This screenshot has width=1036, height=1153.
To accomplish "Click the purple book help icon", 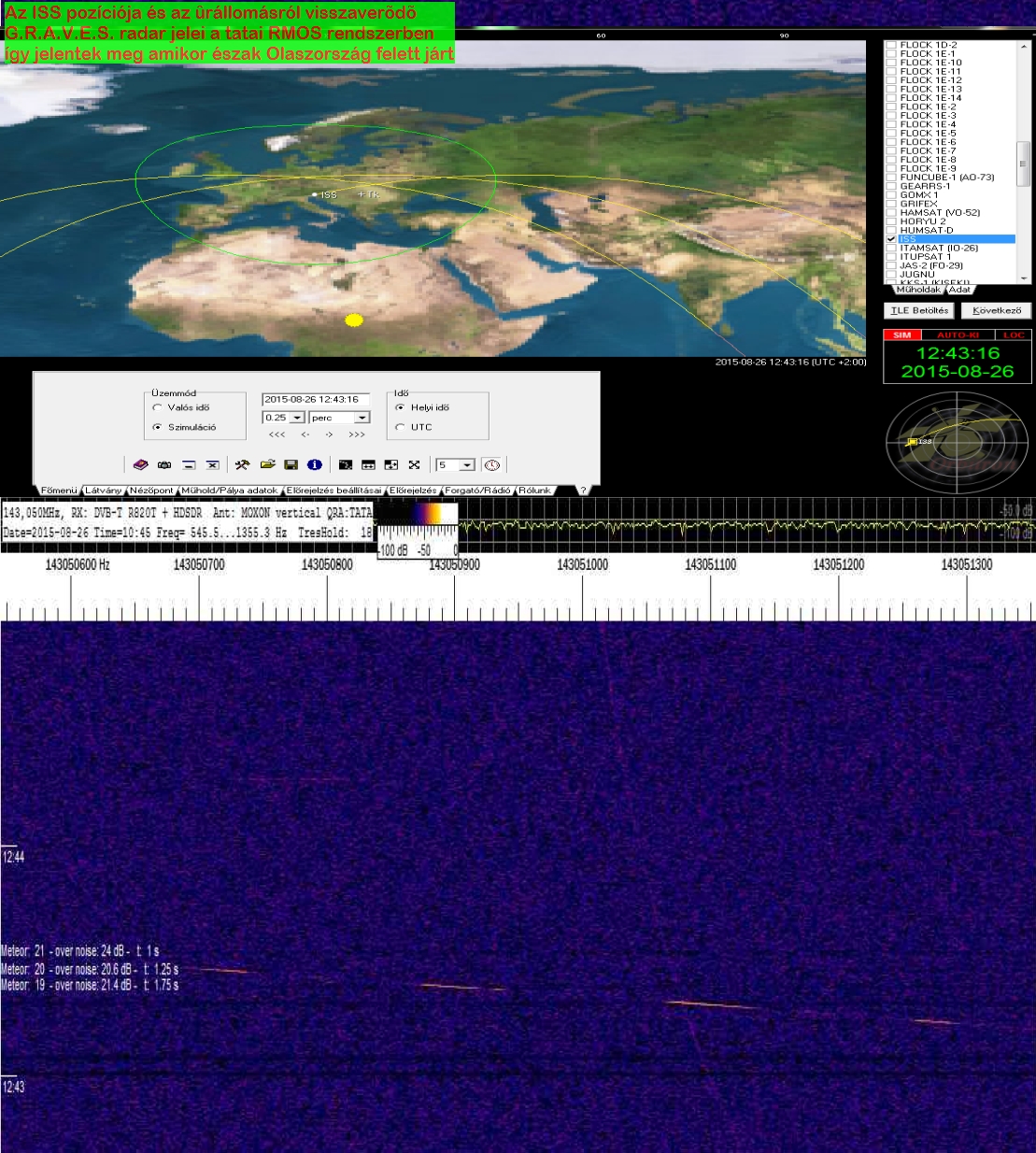I will point(140,464).
